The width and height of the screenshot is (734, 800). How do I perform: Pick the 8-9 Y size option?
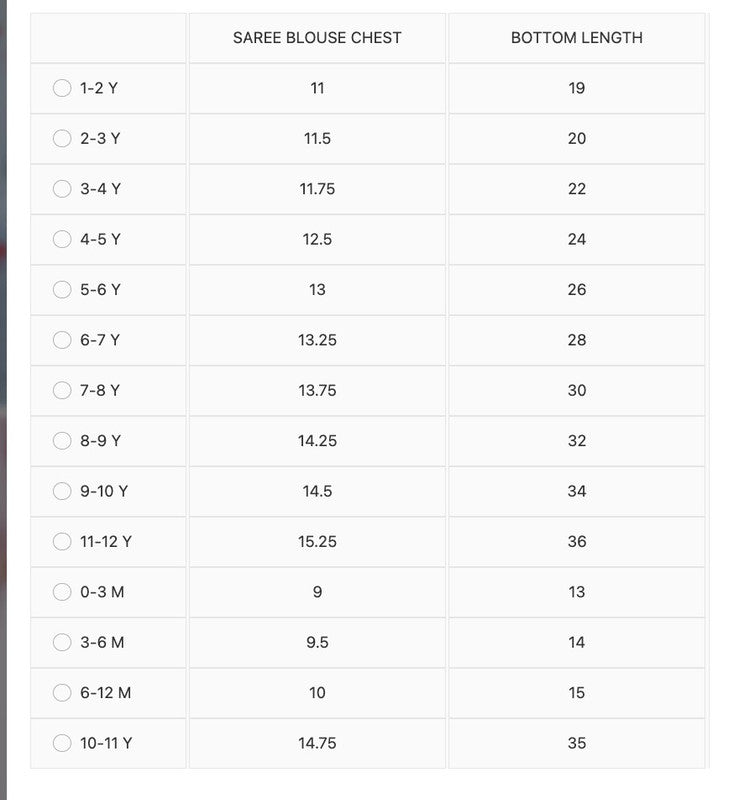[x=62, y=440]
